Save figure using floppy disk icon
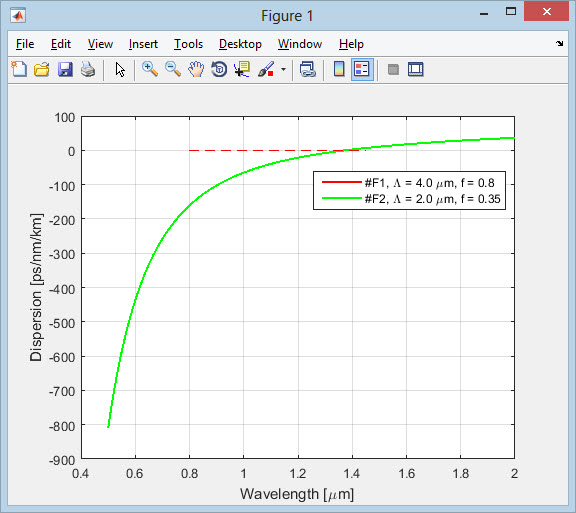 click(x=65, y=69)
